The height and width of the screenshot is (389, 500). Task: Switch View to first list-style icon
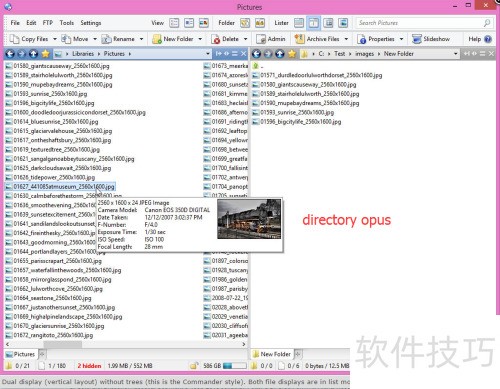(x=174, y=23)
